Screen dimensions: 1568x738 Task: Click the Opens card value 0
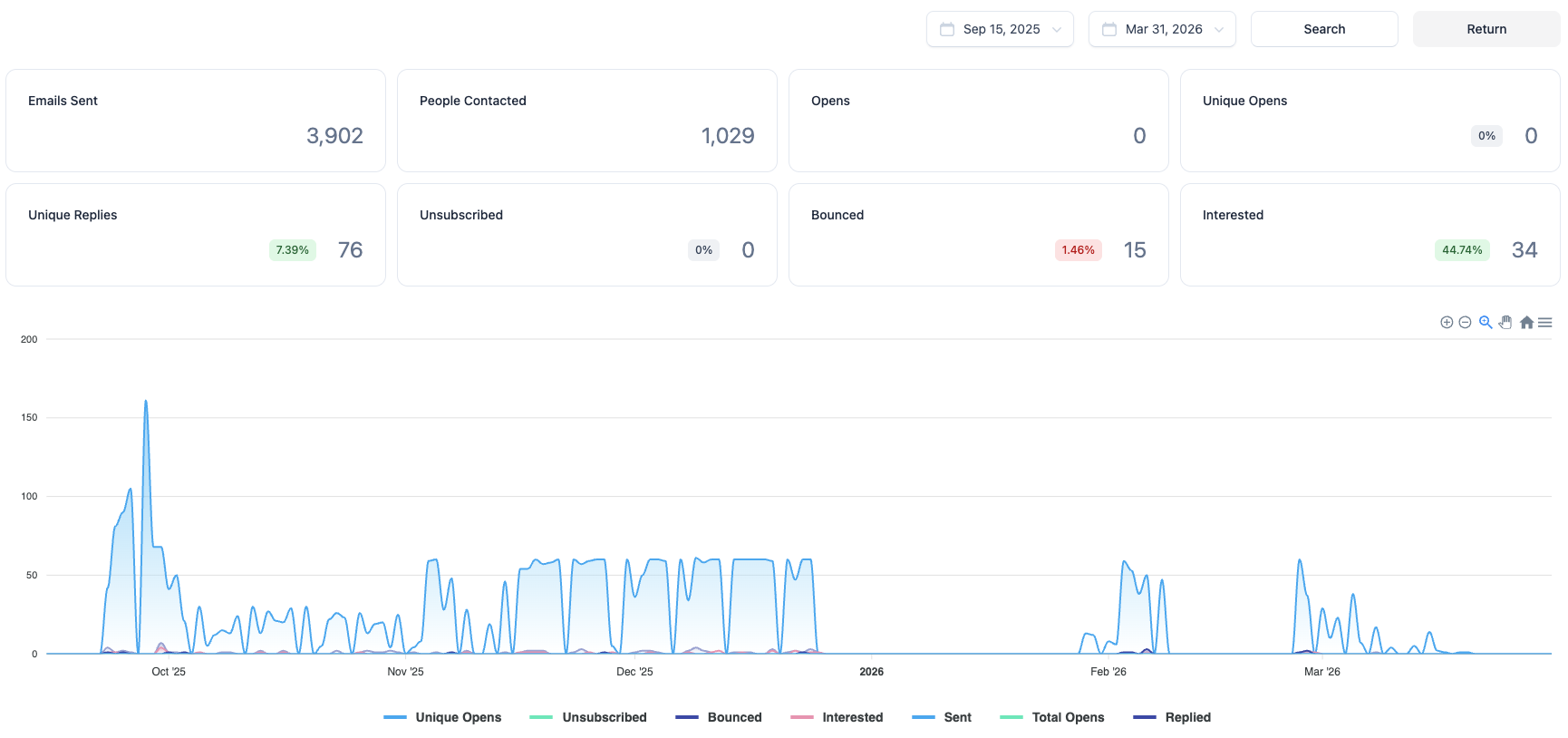click(1139, 136)
